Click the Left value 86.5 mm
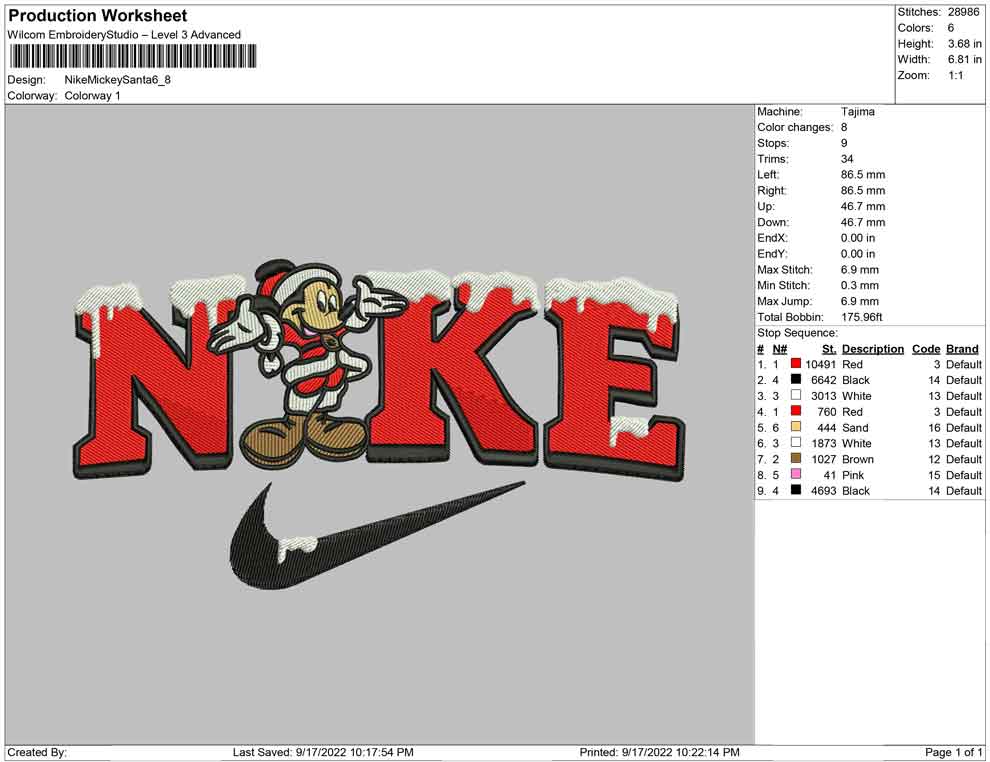This screenshot has height=762, width=990. tap(862, 175)
